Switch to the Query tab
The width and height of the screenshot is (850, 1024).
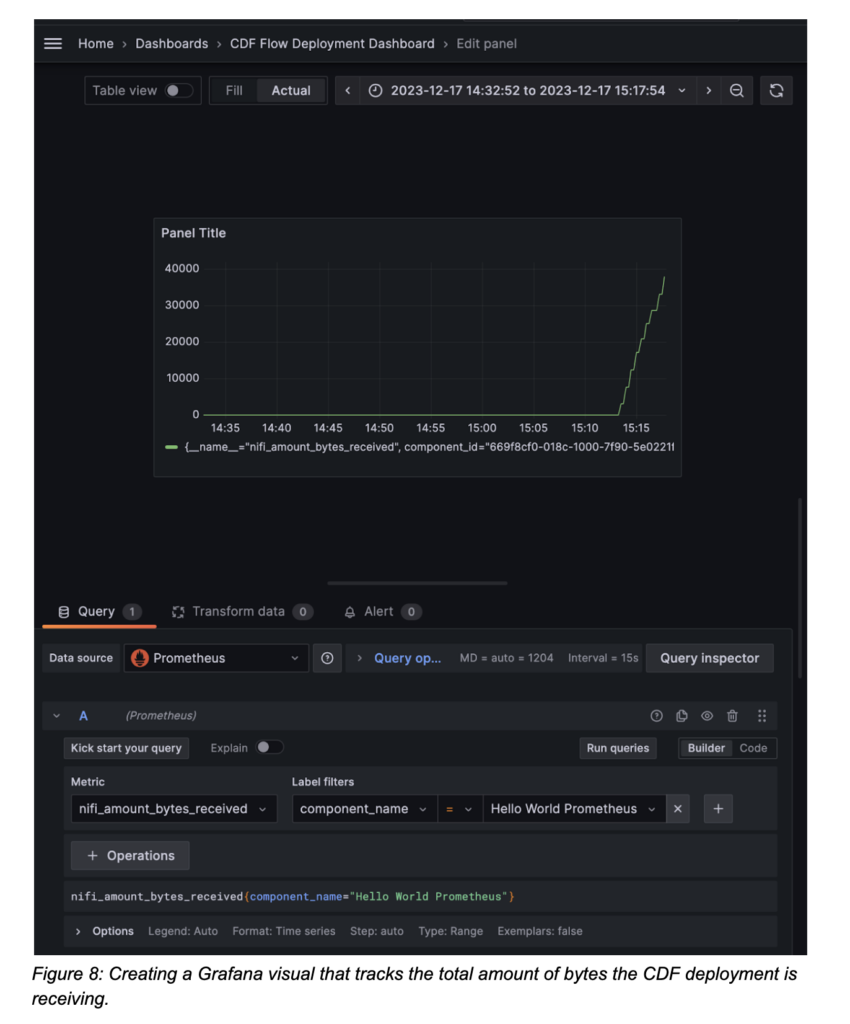point(99,612)
